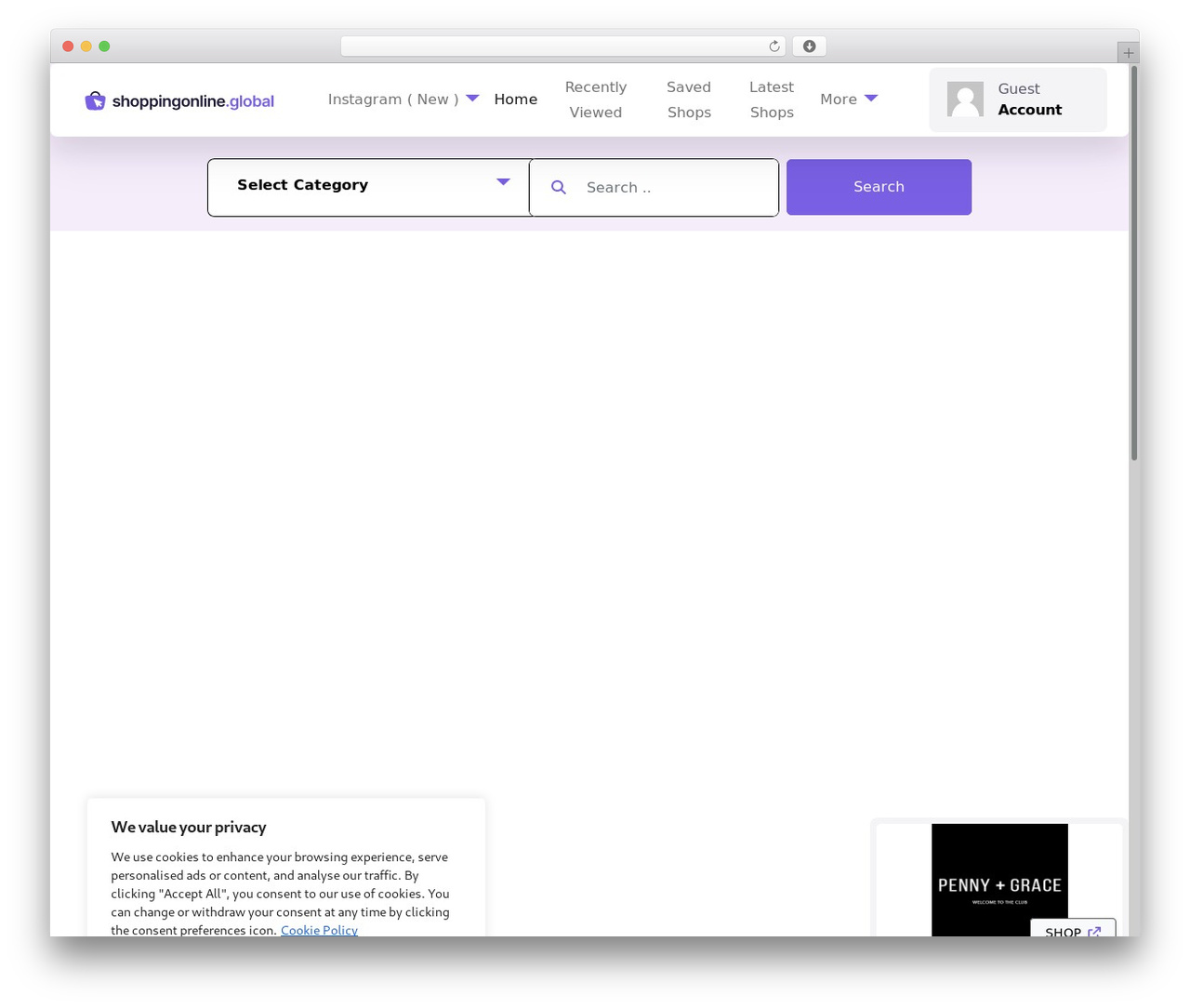Click the Penny + Grace shop thumbnail
This screenshot has height=1008, width=1190.
(x=999, y=880)
